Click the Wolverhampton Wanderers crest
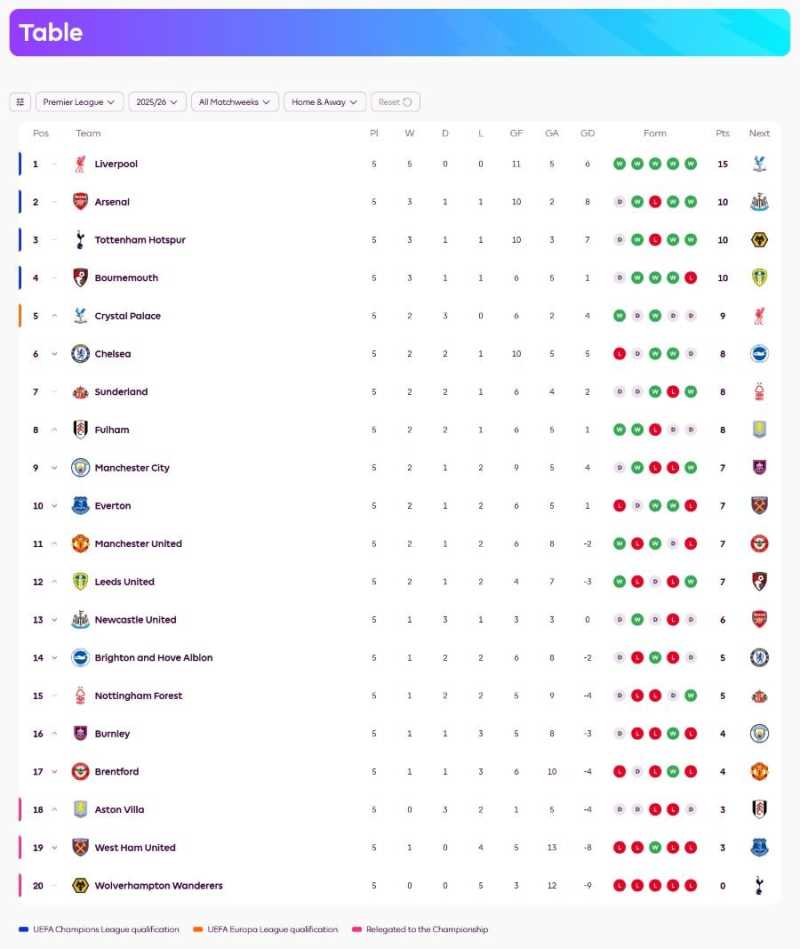This screenshot has width=800, height=949. [x=81, y=885]
